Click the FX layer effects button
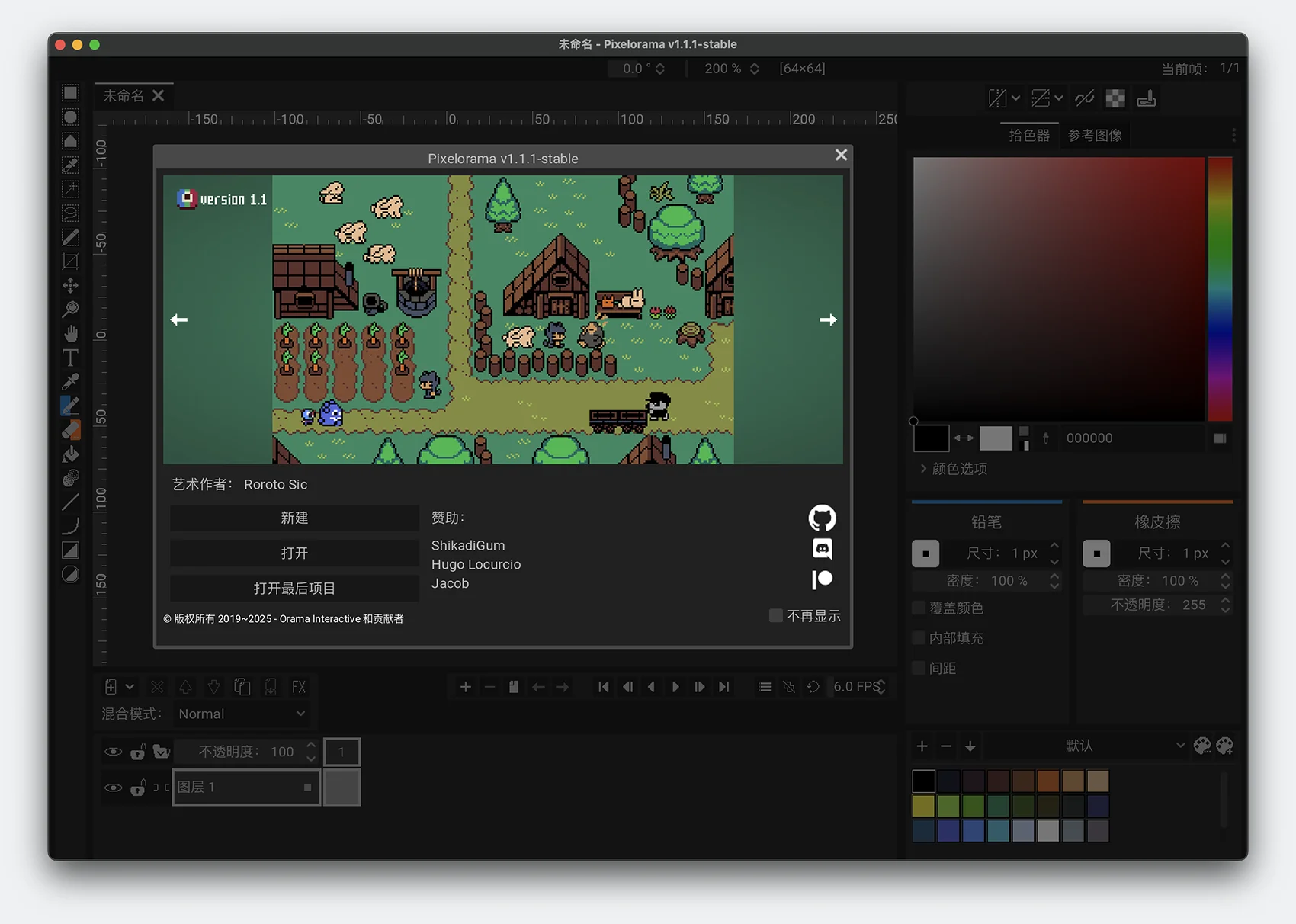1296x924 pixels. 299,687
